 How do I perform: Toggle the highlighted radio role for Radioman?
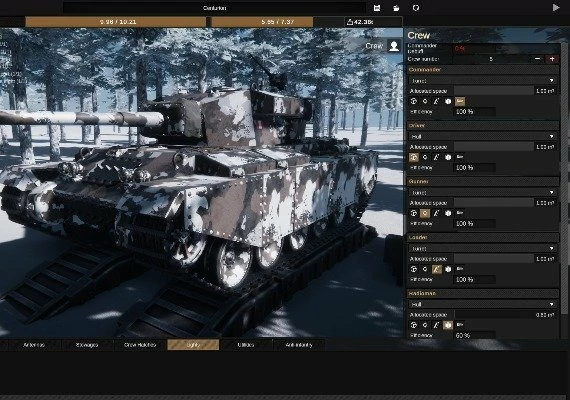(x=448, y=325)
